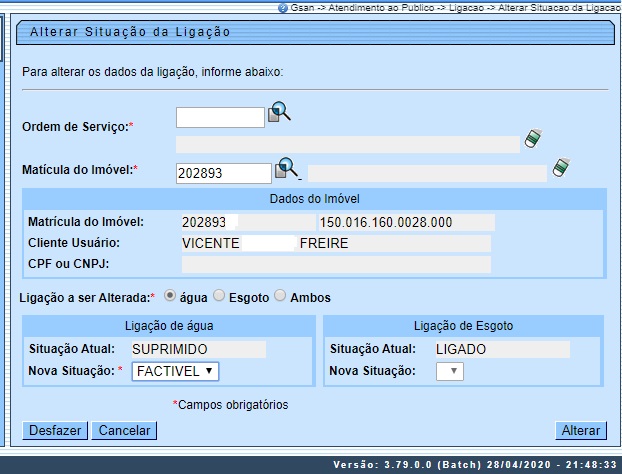
Task: Expand Ligação de Esgoto Nova Situação dropdown
Action: point(450,371)
